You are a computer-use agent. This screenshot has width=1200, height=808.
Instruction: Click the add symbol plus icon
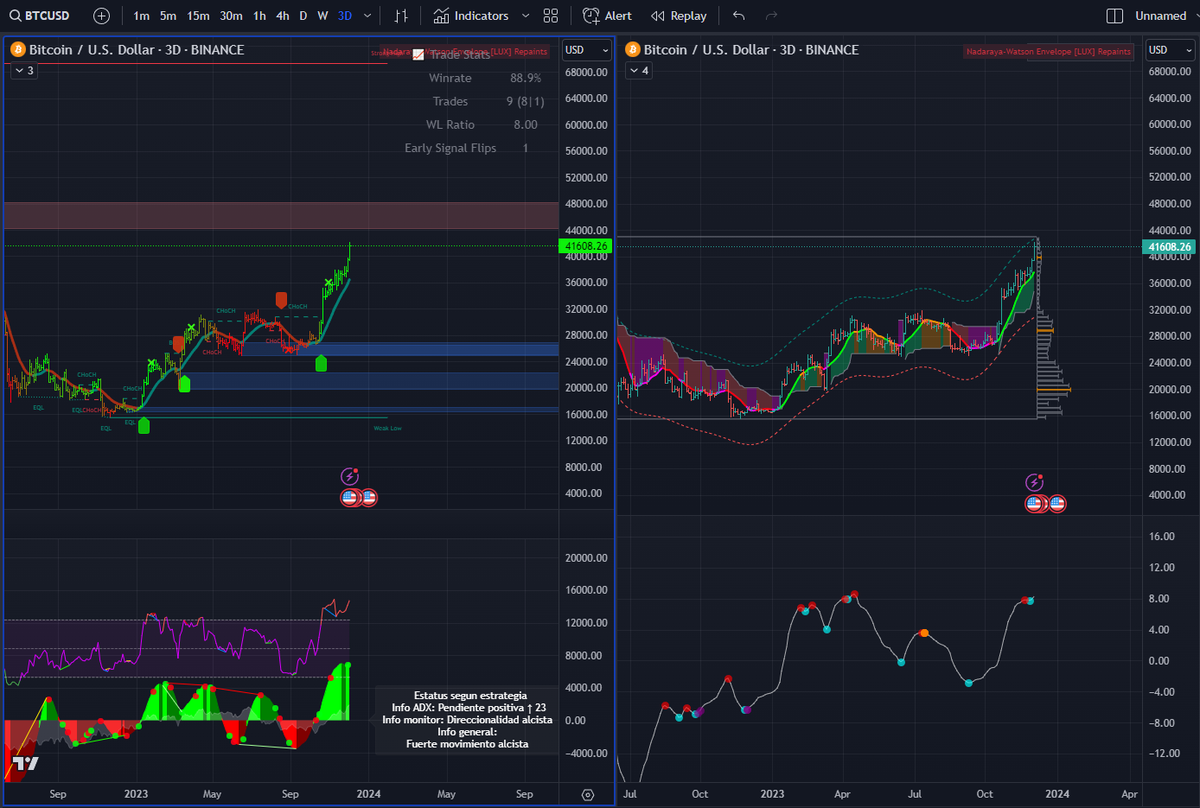pyautogui.click(x=101, y=16)
